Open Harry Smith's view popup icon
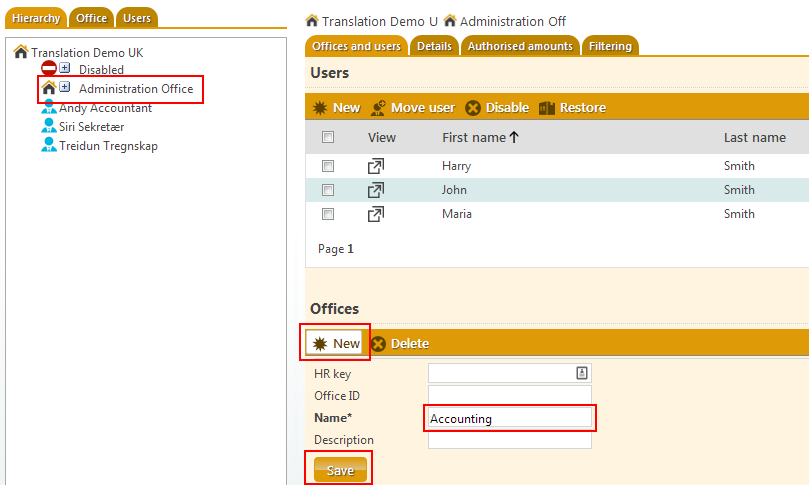 point(376,166)
